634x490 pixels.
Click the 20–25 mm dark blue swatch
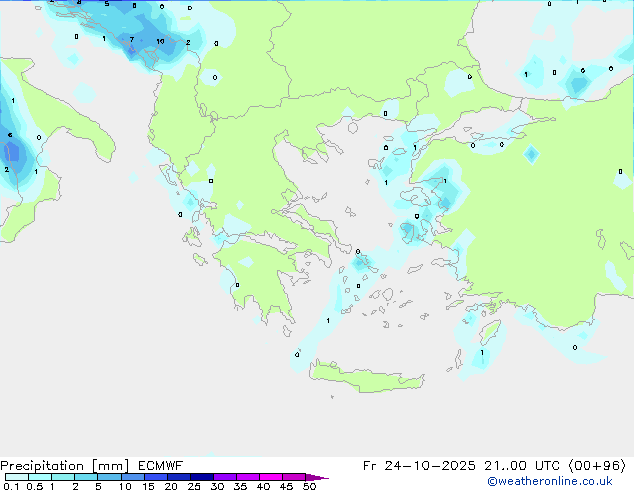[178, 477]
